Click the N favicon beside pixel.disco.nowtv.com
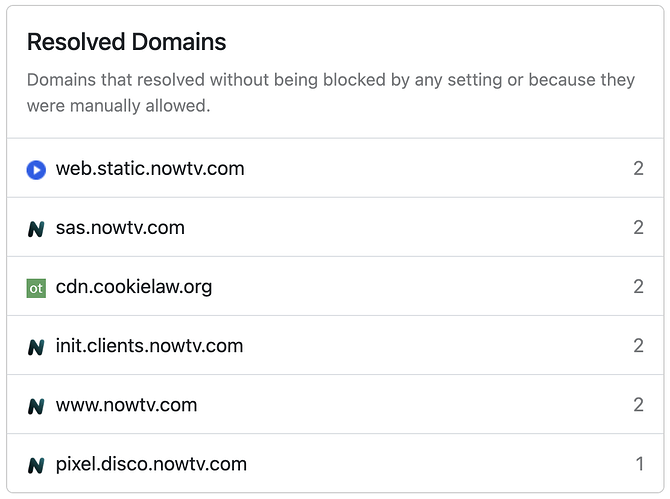 click(x=36, y=465)
